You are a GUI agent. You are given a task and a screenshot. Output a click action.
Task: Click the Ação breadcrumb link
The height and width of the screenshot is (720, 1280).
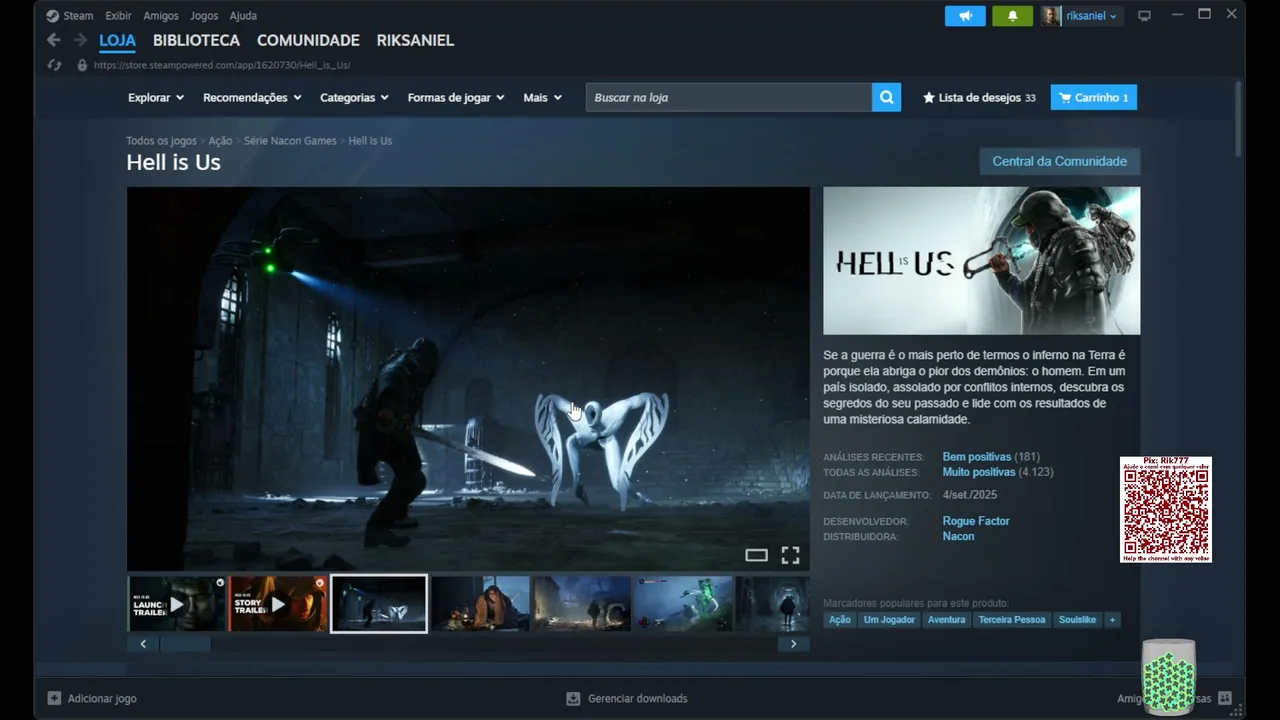click(220, 141)
